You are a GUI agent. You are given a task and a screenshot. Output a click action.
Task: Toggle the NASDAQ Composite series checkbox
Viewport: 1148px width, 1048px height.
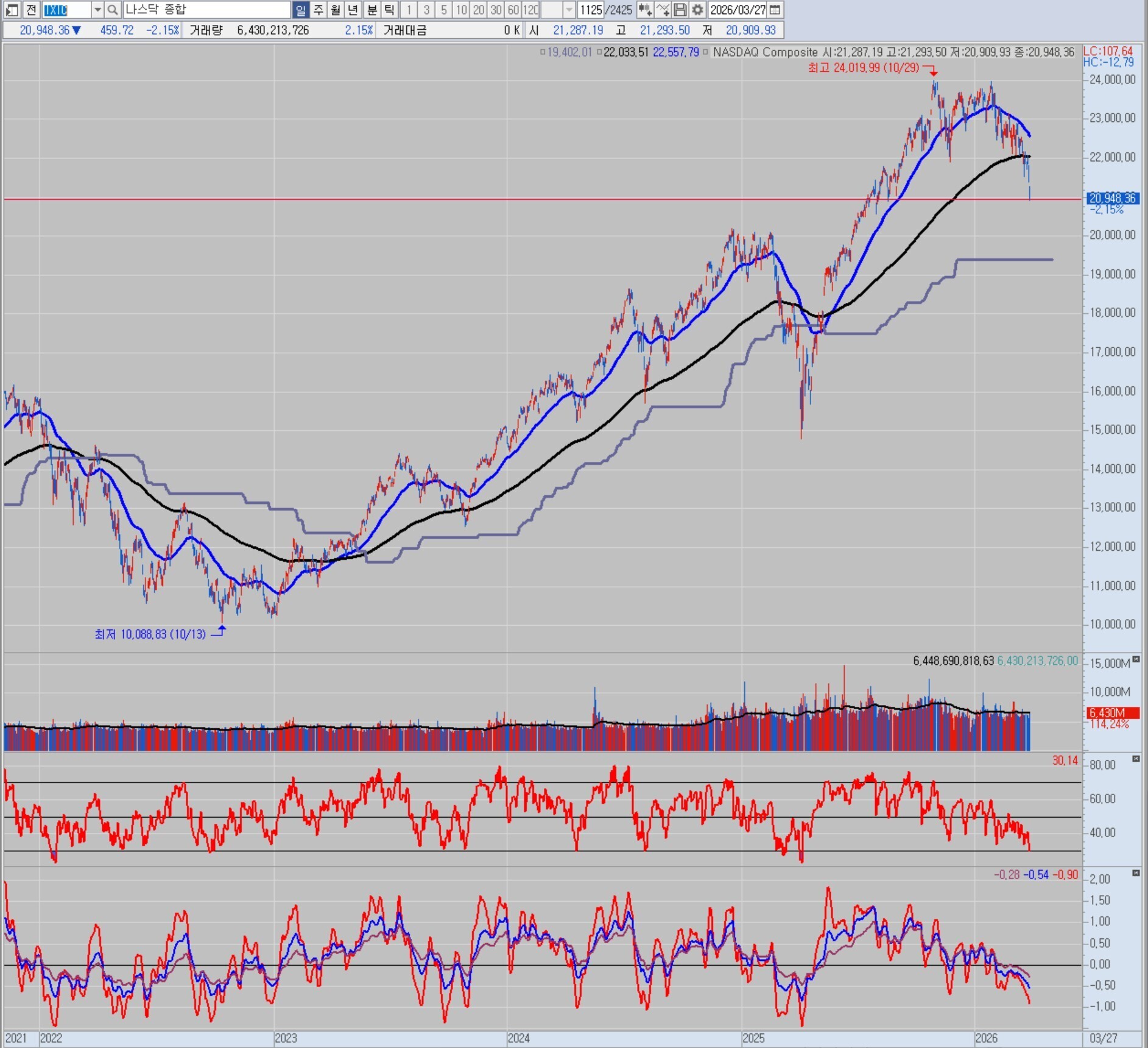[706, 52]
